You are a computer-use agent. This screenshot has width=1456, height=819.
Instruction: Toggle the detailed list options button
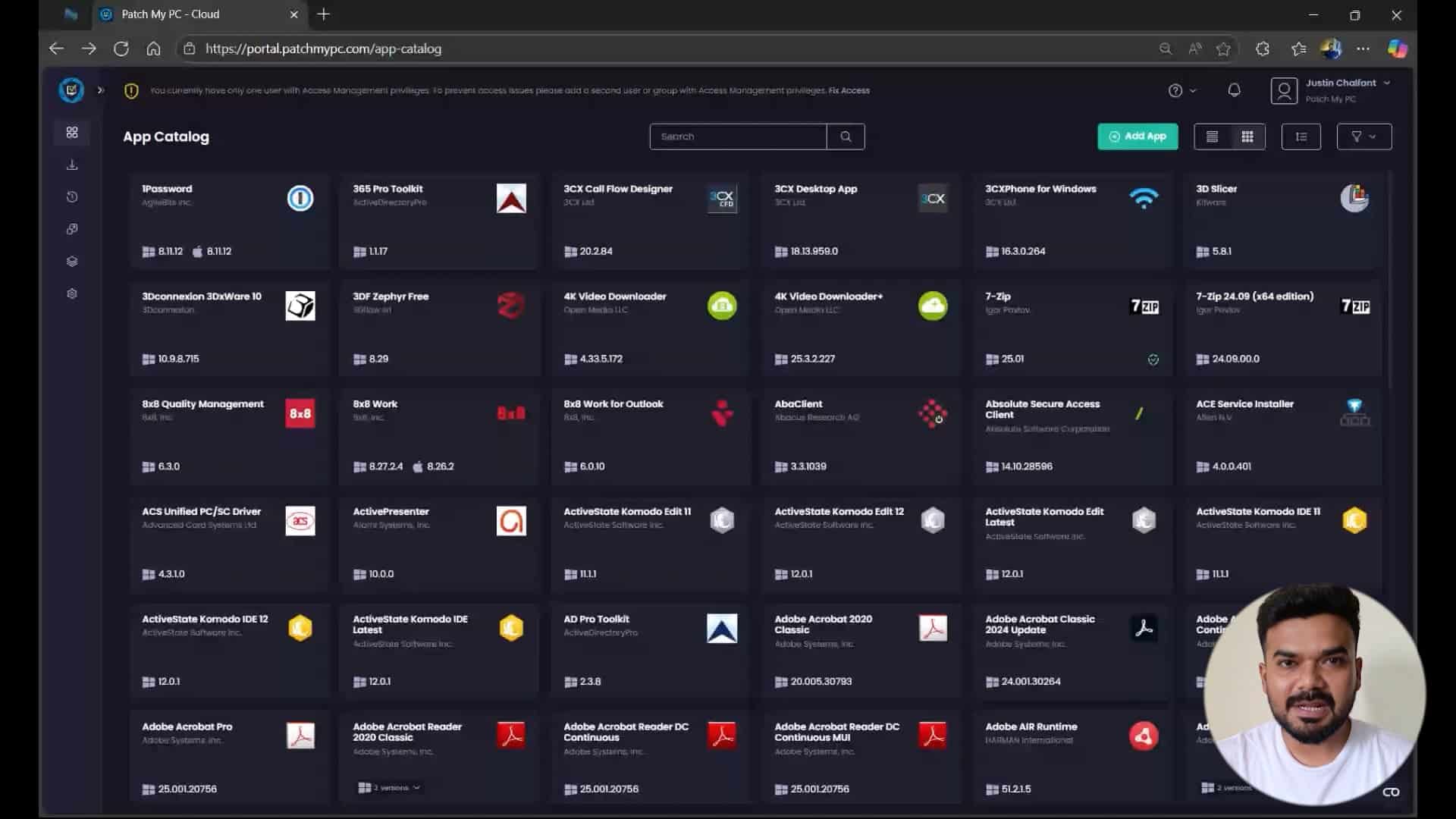[x=1301, y=136]
